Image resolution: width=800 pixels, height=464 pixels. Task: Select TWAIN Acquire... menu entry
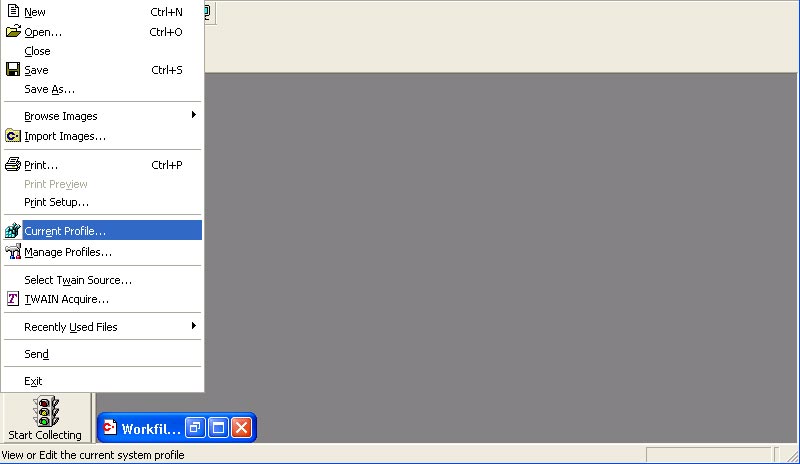pyautogui.click(x=102, y=299)
